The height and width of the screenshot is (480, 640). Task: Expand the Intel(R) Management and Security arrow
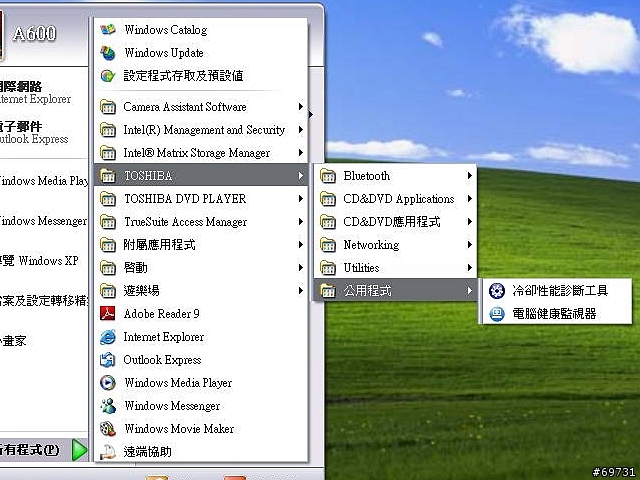click(x=301, y=130)
